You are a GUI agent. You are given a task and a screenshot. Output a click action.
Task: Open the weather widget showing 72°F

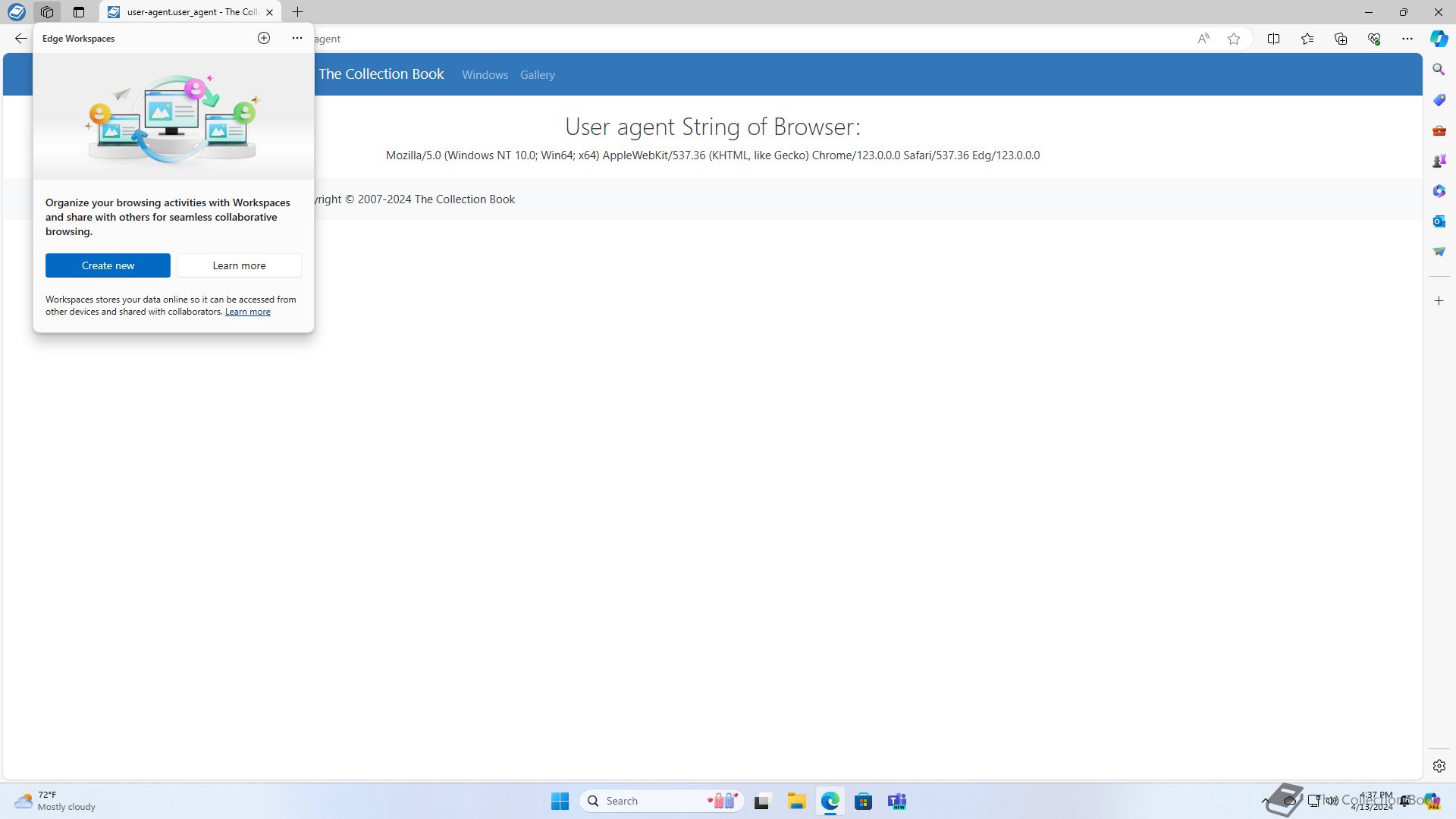tap(55, 801)
